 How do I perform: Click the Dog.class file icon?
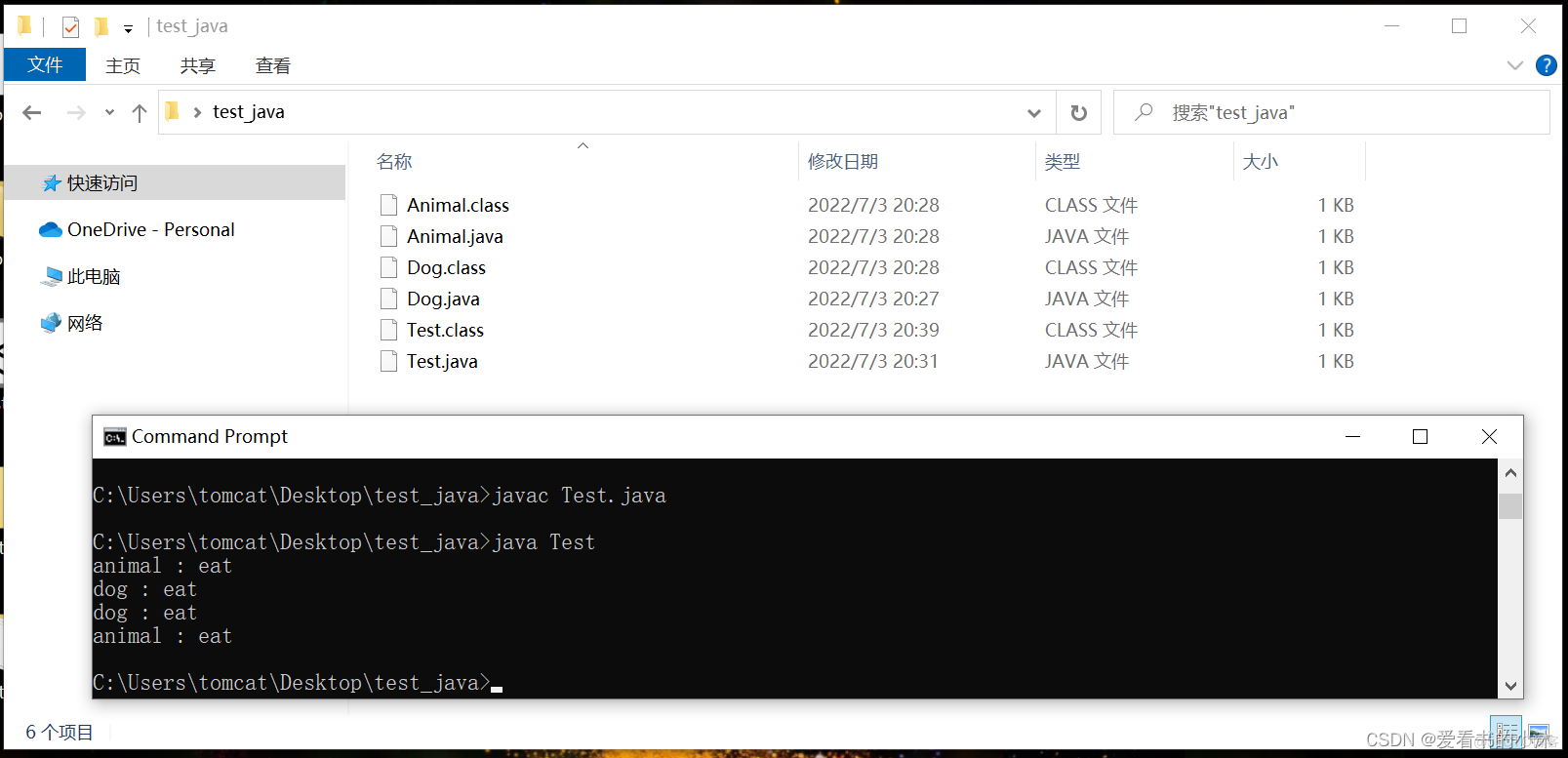pyautogui.click(x=388, y=267)
